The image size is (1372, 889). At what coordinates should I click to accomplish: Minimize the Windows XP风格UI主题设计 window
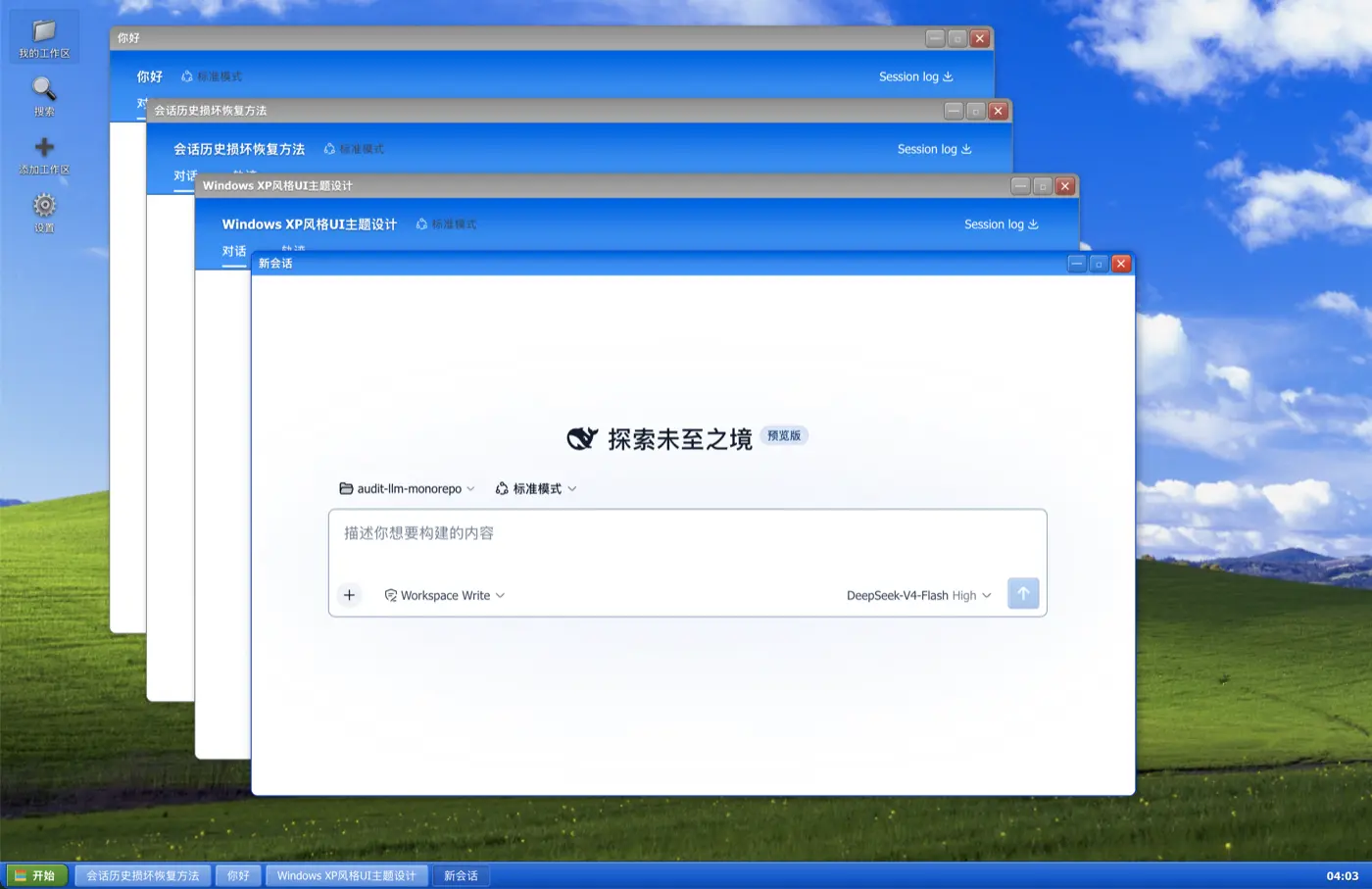1020,185
